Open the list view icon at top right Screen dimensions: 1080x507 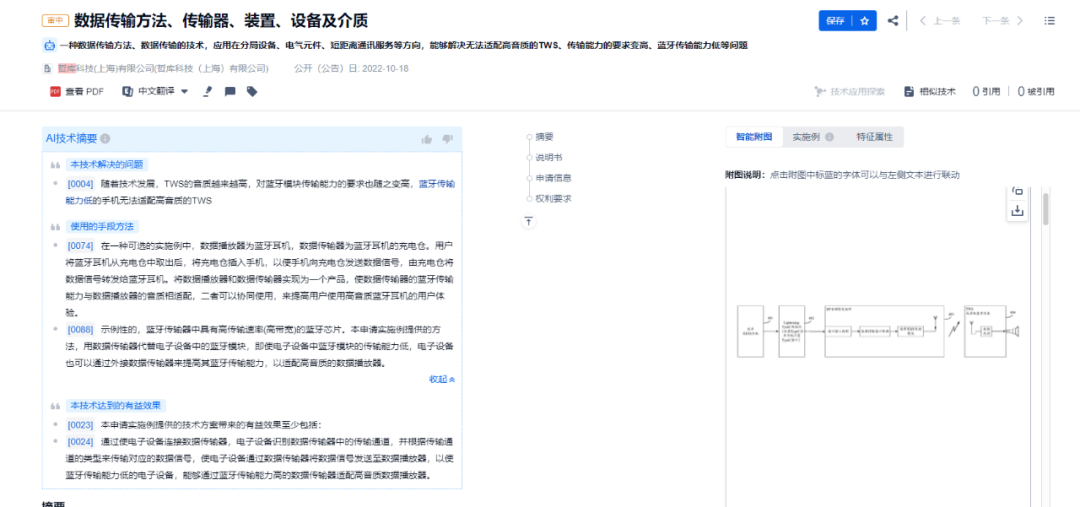[1050, 21]
